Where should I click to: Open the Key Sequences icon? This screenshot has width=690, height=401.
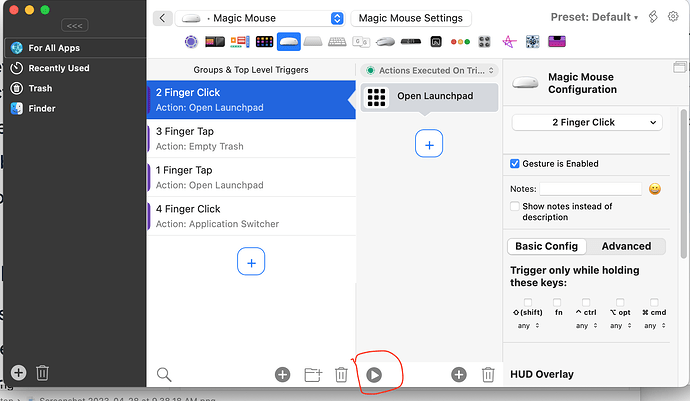[361, 42]
